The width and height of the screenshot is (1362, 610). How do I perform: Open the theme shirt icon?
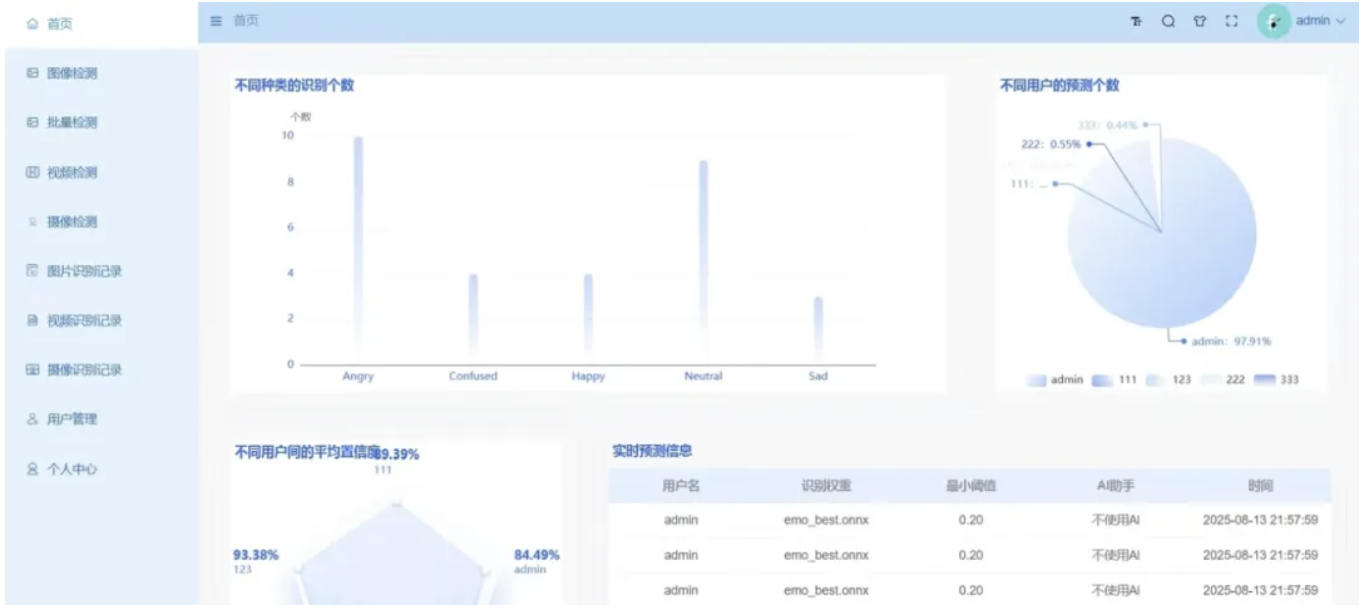(x=1199, y=21)
